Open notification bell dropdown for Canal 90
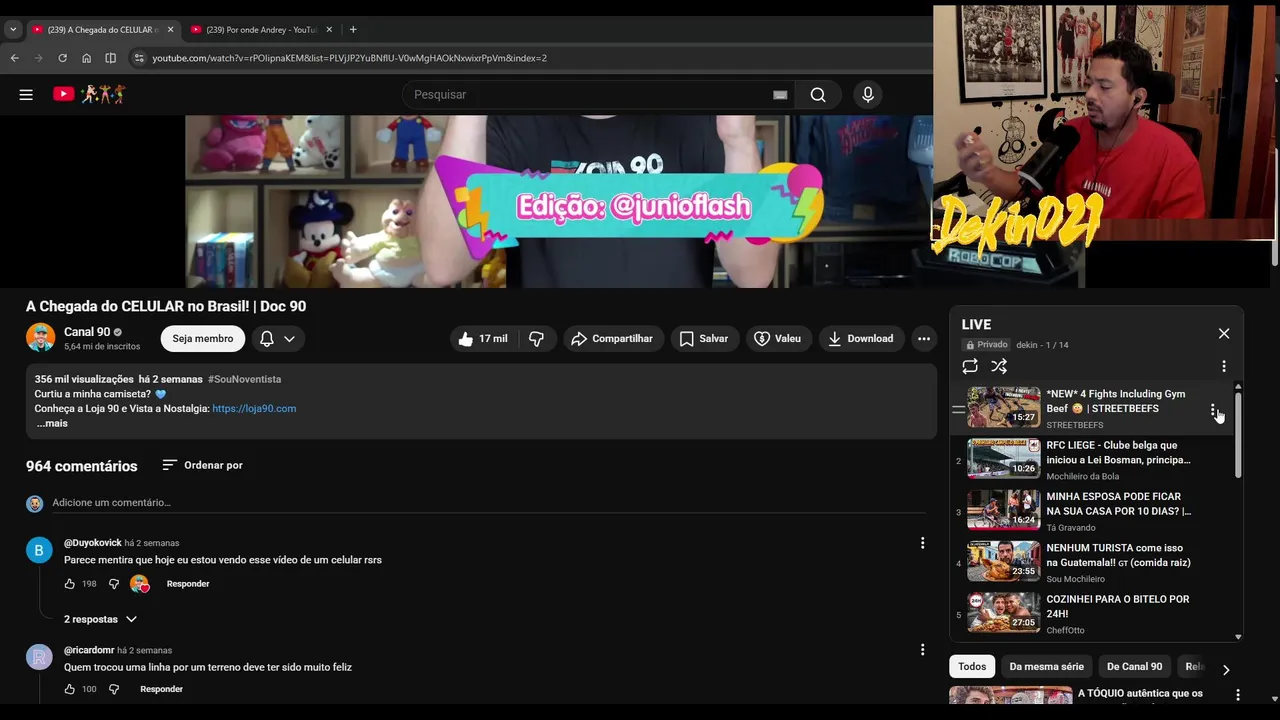1280x720 pixels. point(277,339)
